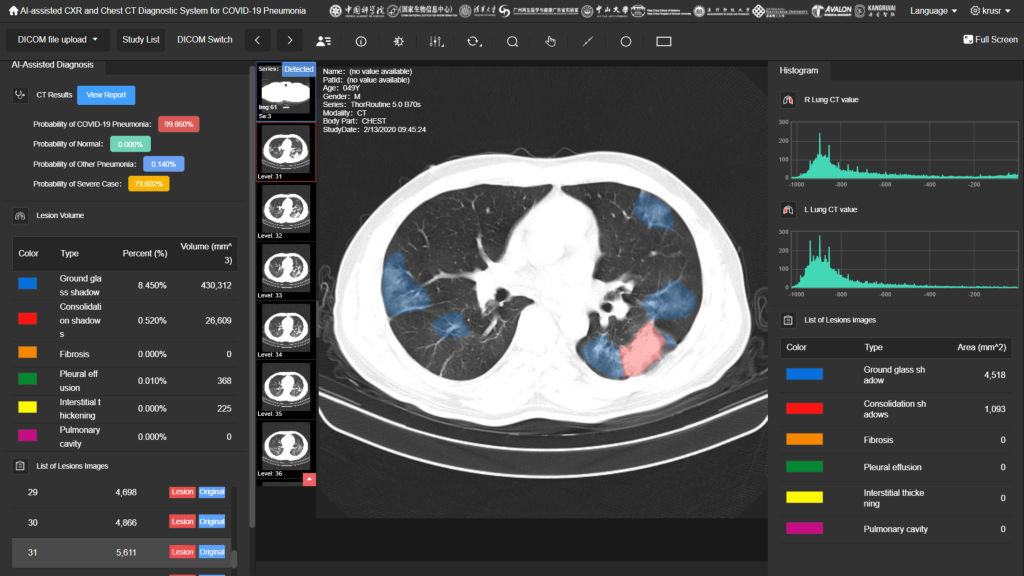Choose the line measurement tool
This screenshot has height=576, width=1024.
(588, 41)
